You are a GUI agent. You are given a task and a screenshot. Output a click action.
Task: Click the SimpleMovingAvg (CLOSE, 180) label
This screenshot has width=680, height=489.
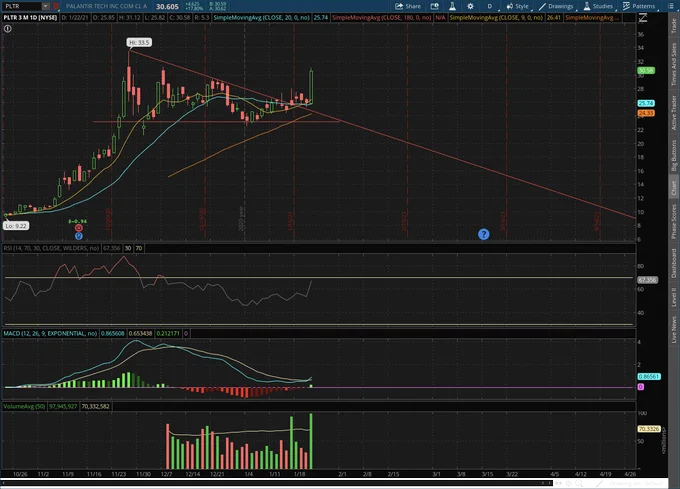coord(382,18)
